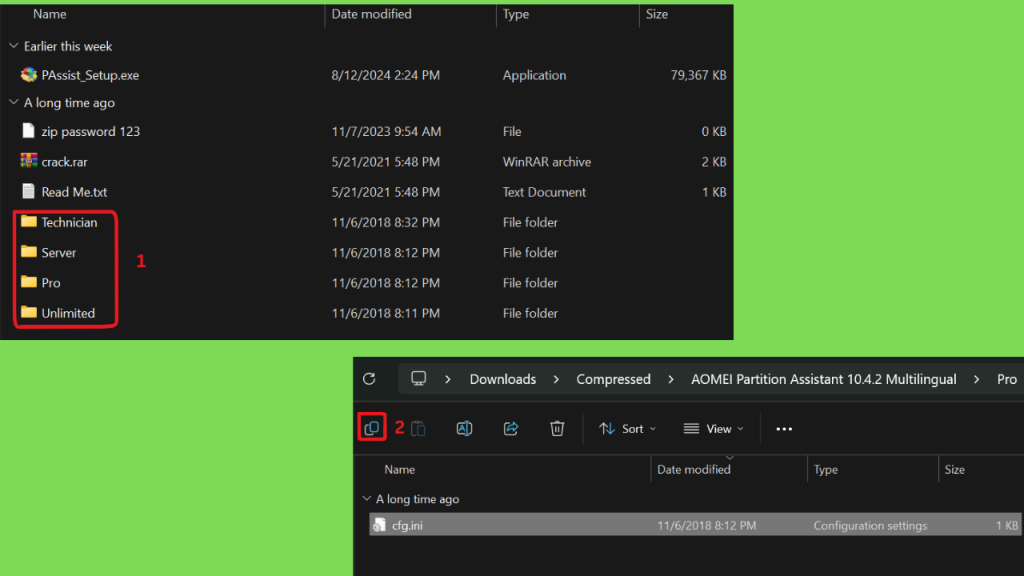Click the Text Document type cell

(544, 192)
